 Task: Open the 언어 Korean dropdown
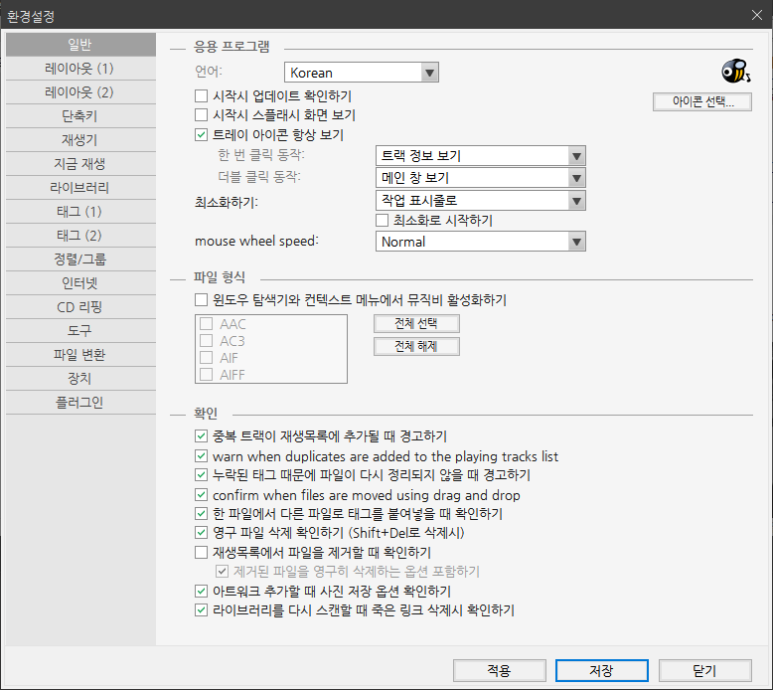[x=361, y=72]
